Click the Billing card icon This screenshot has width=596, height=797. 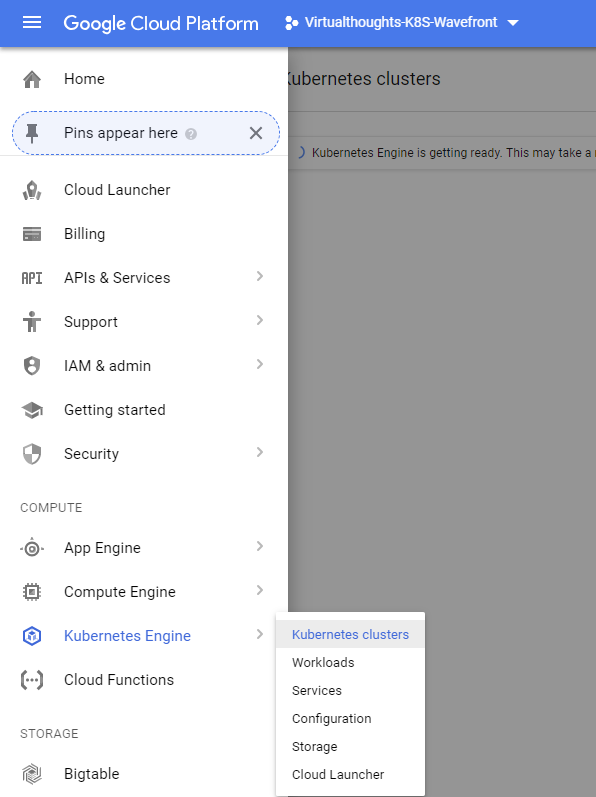32,234
